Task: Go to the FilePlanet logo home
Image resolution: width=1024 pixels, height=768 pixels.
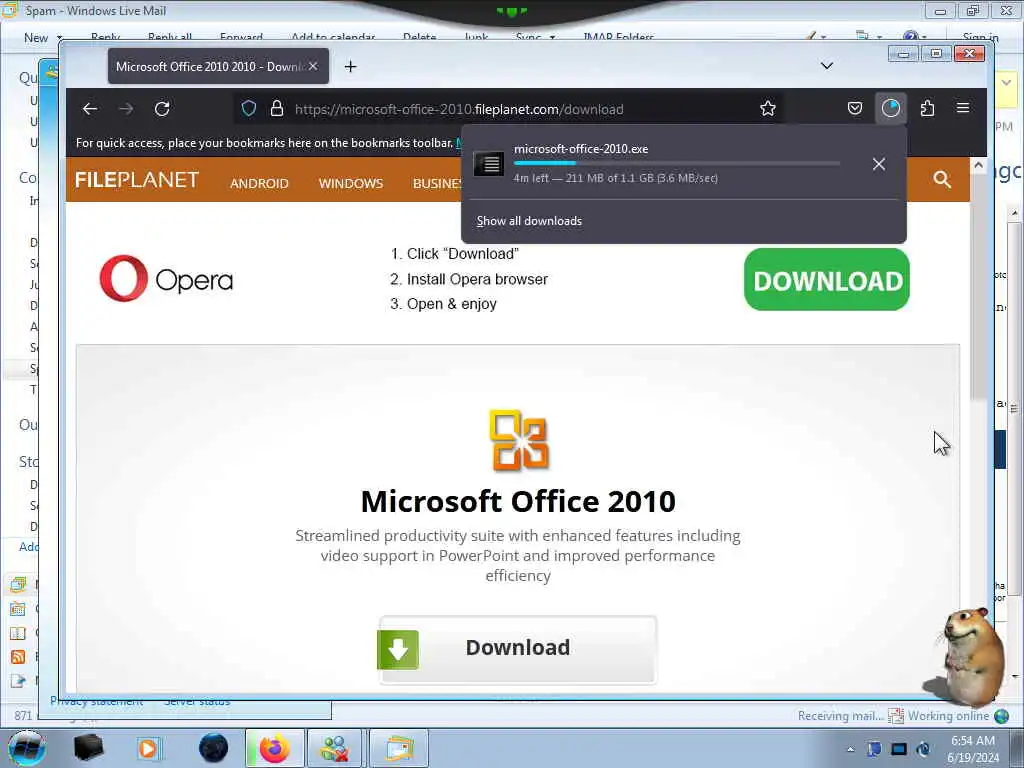Action: click(x=137, y=180)
